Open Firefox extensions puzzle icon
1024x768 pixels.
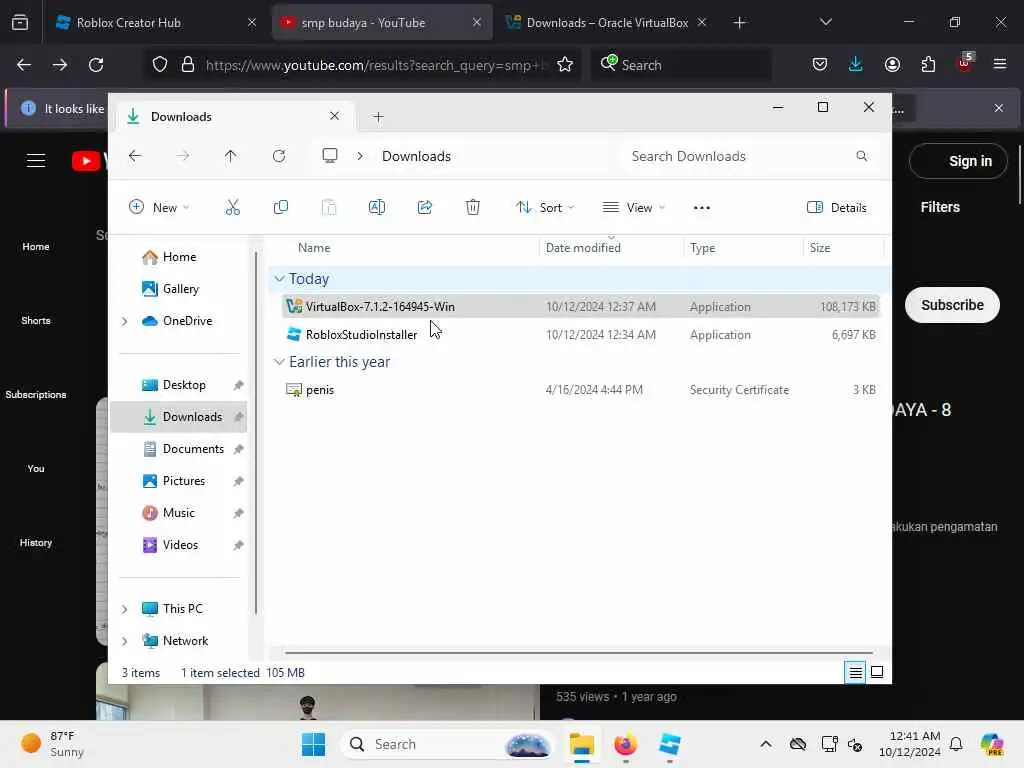(x=928, y=65)
